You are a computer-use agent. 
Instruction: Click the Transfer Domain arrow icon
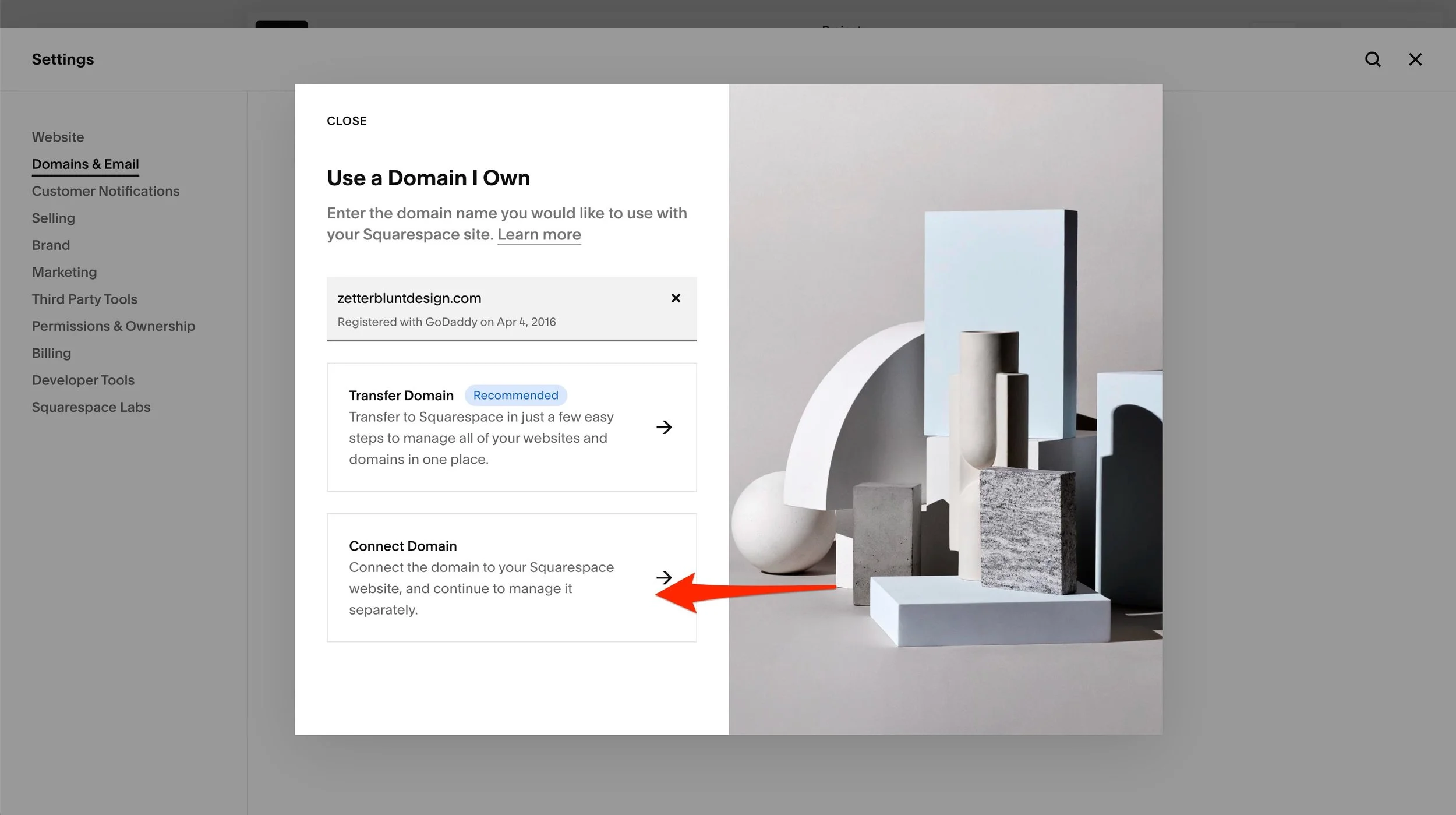click(664, 427)
